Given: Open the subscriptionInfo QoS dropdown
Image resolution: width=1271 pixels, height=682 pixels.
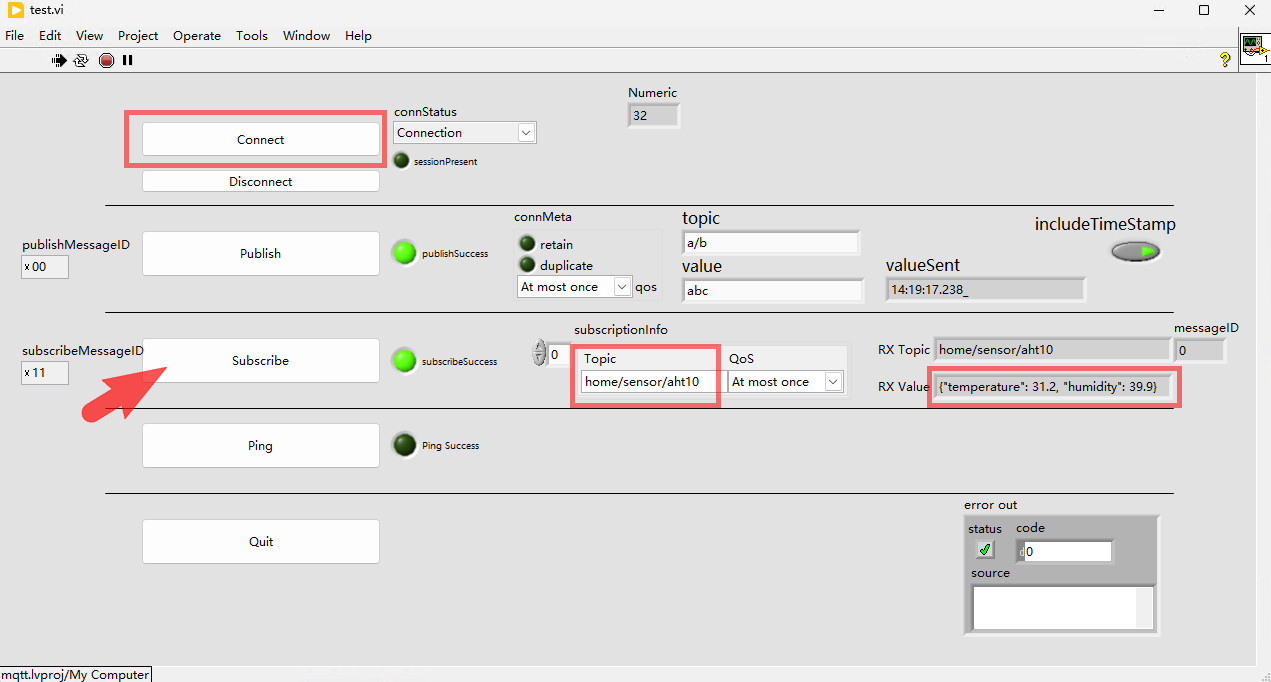Looking at the screenshot, I should 833,382.
